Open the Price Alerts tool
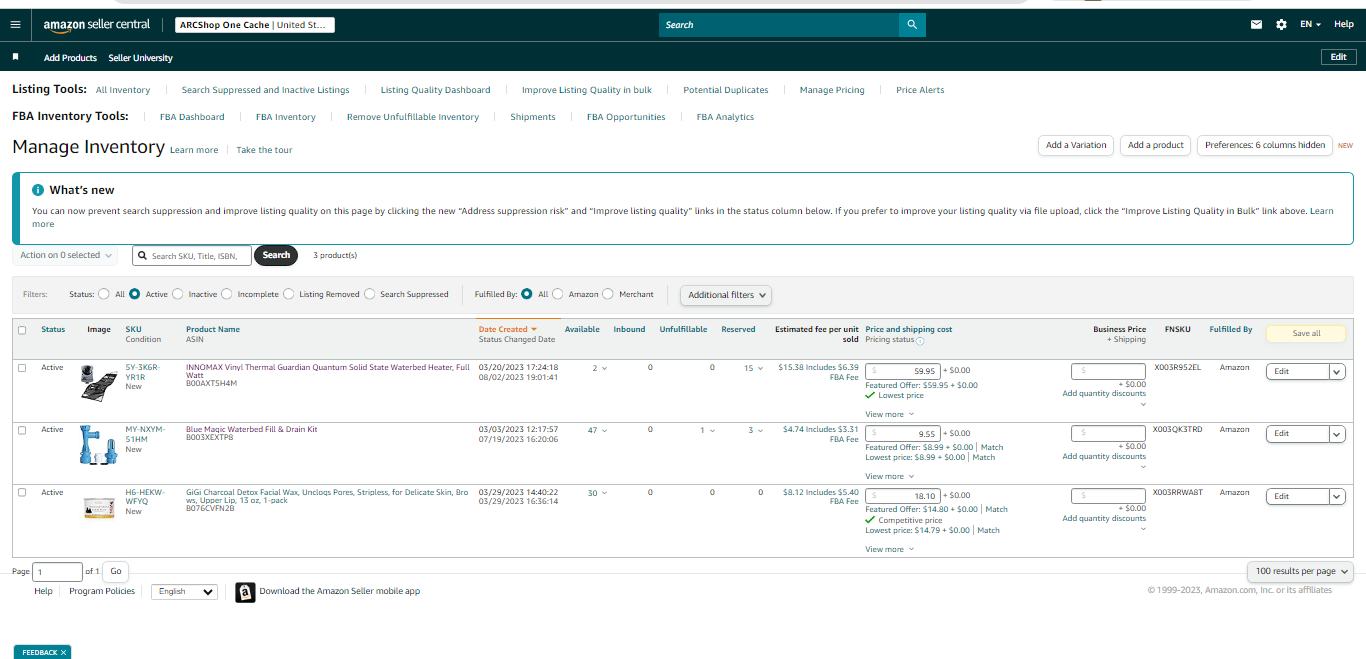Screen dimensions: 1366x659 pyautogui.click(x=920, y=90)
